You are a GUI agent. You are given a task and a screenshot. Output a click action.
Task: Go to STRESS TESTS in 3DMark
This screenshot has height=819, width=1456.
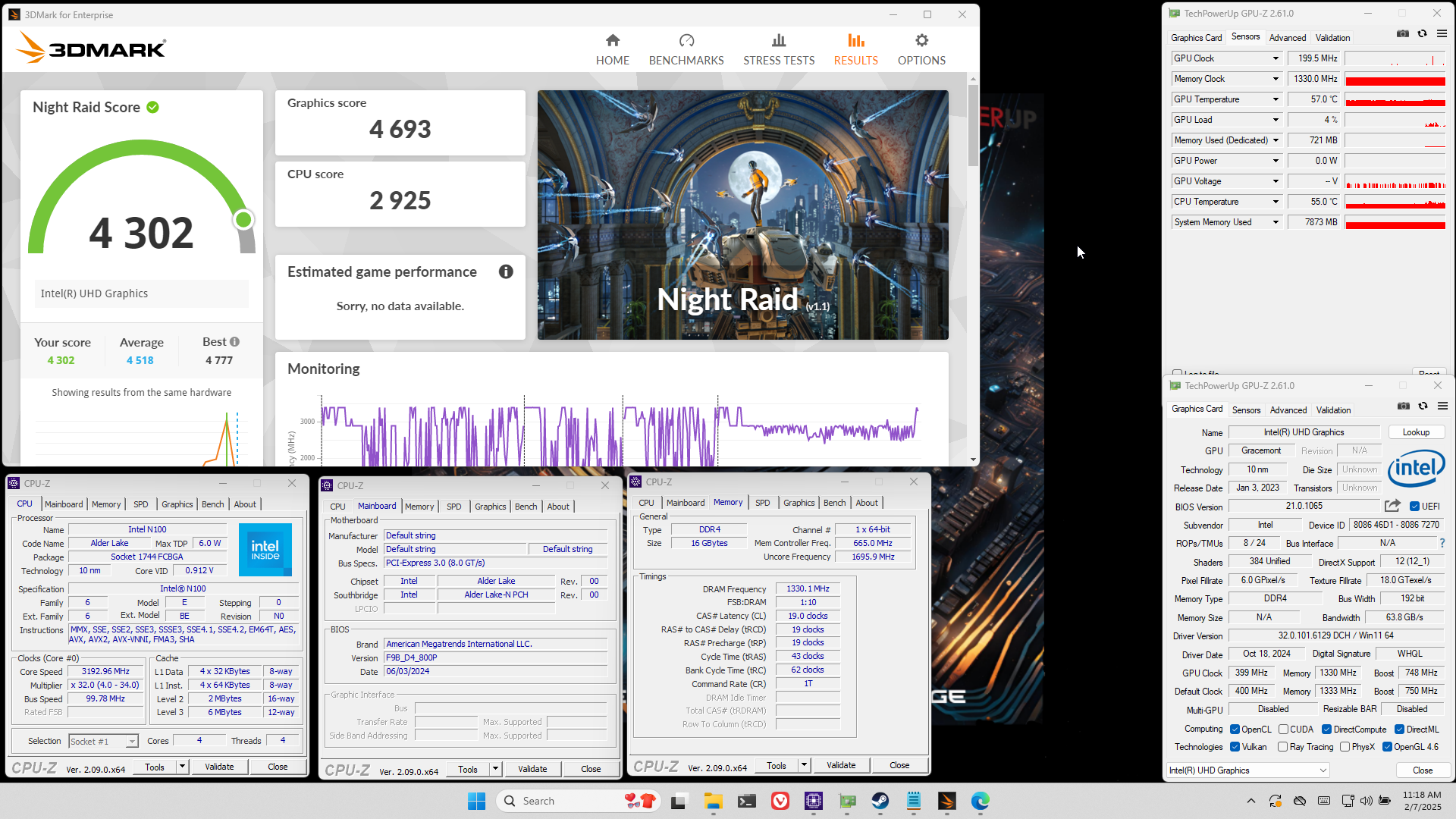[779, 49]
